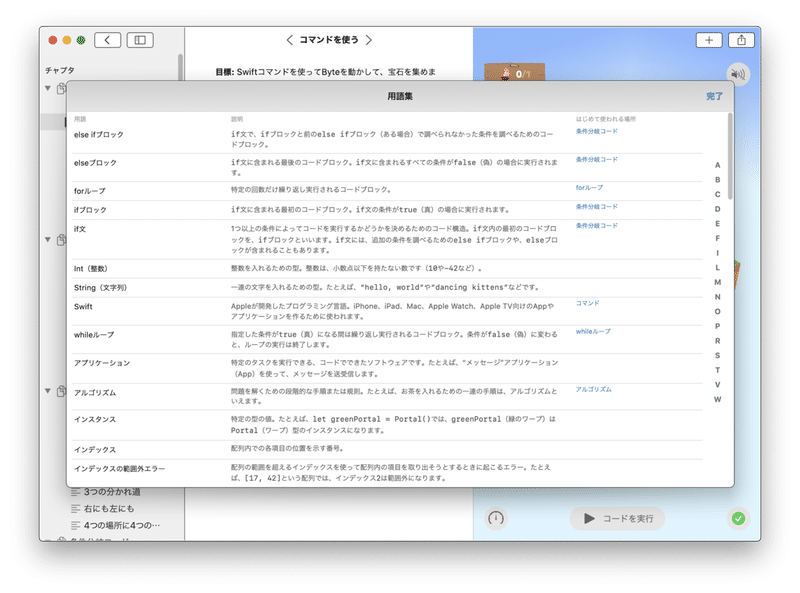Jump to index letter O
The width and height of the screenshot is (800, 593).
(717, 311)
